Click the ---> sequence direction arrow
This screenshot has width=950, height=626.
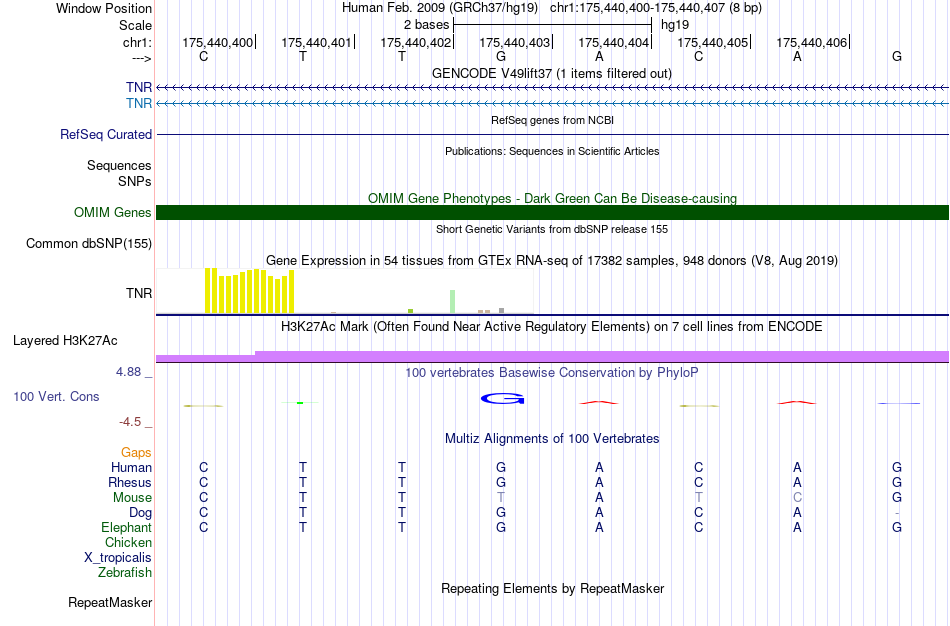tap(141, 58)
